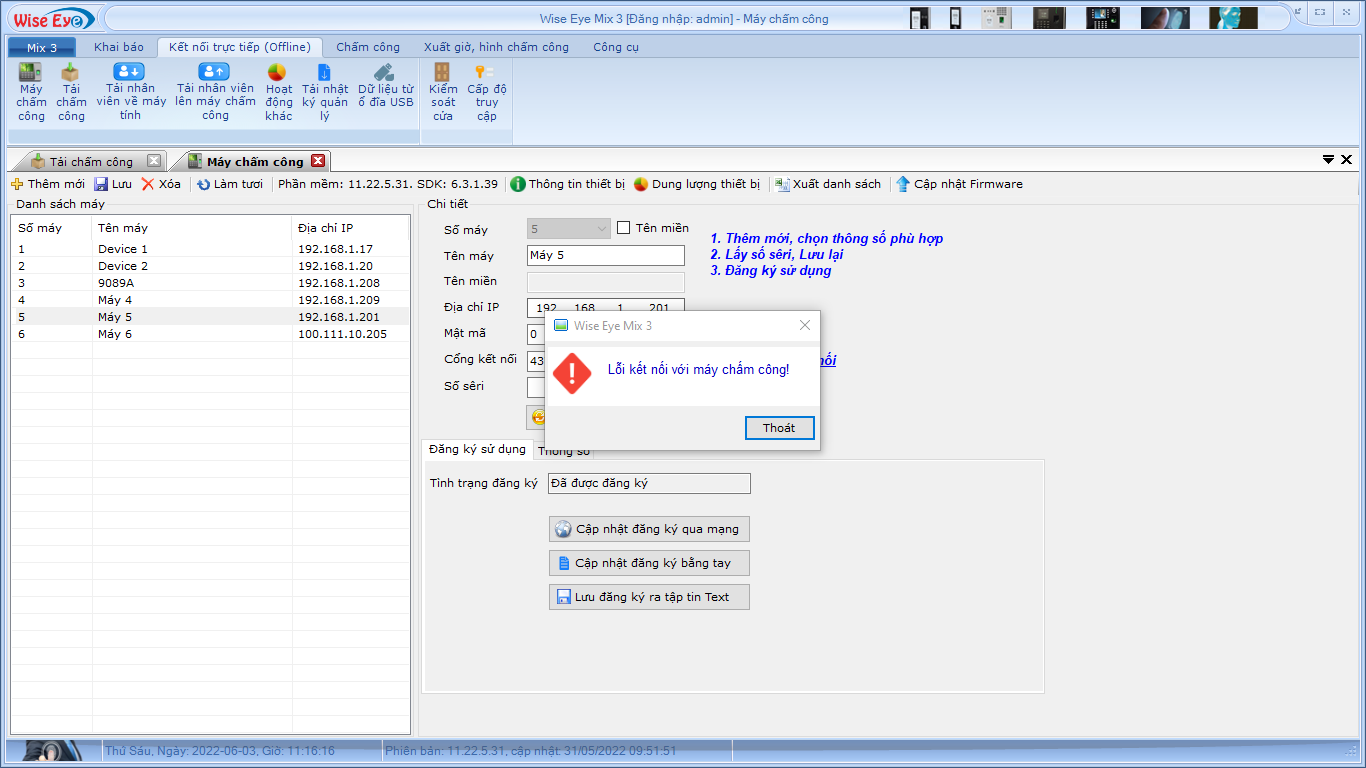Click Tải nhật ký quản lý icon
Viewport: 1366px width, 768px height.
[324, 73]
